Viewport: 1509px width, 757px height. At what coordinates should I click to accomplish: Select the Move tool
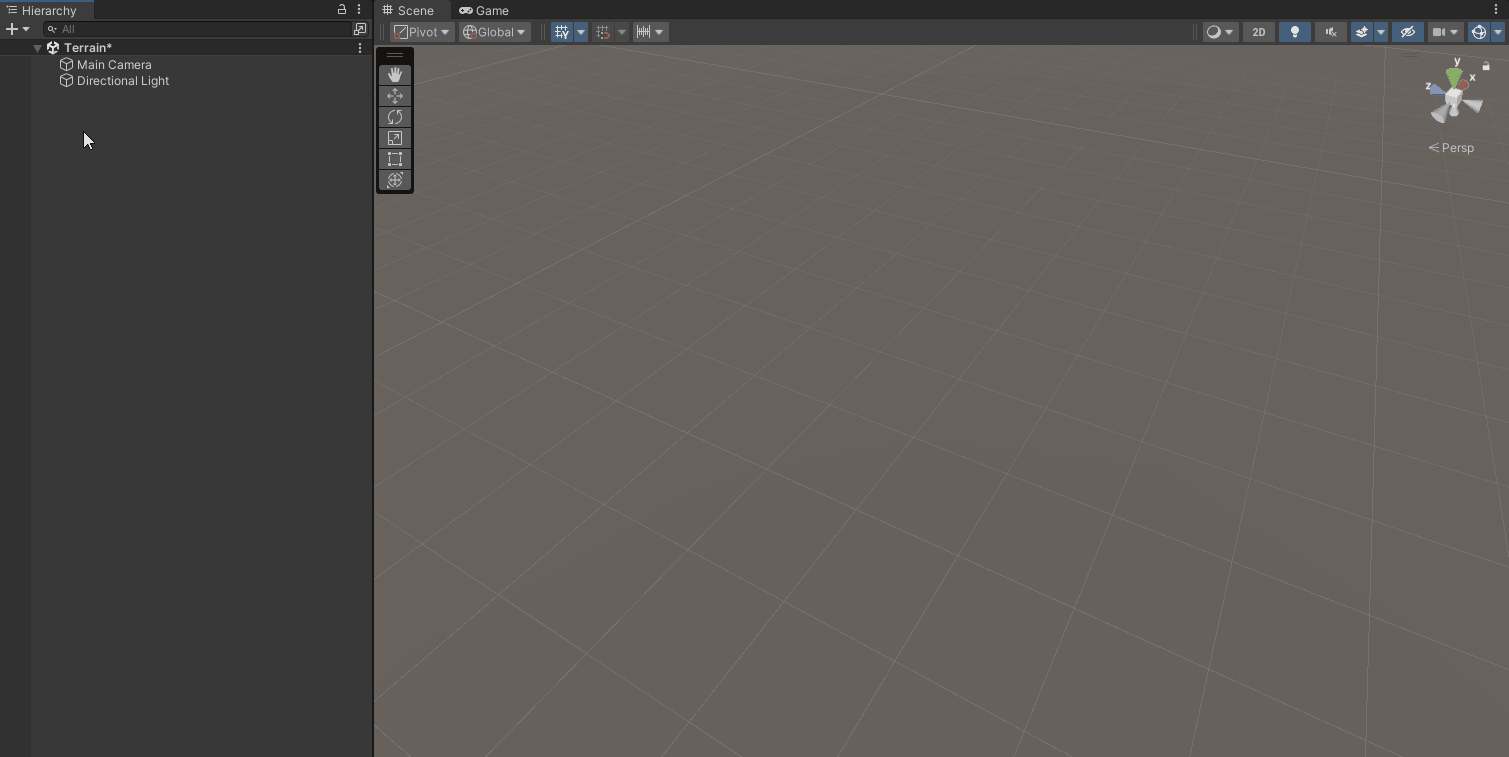(x=395, y=96)
